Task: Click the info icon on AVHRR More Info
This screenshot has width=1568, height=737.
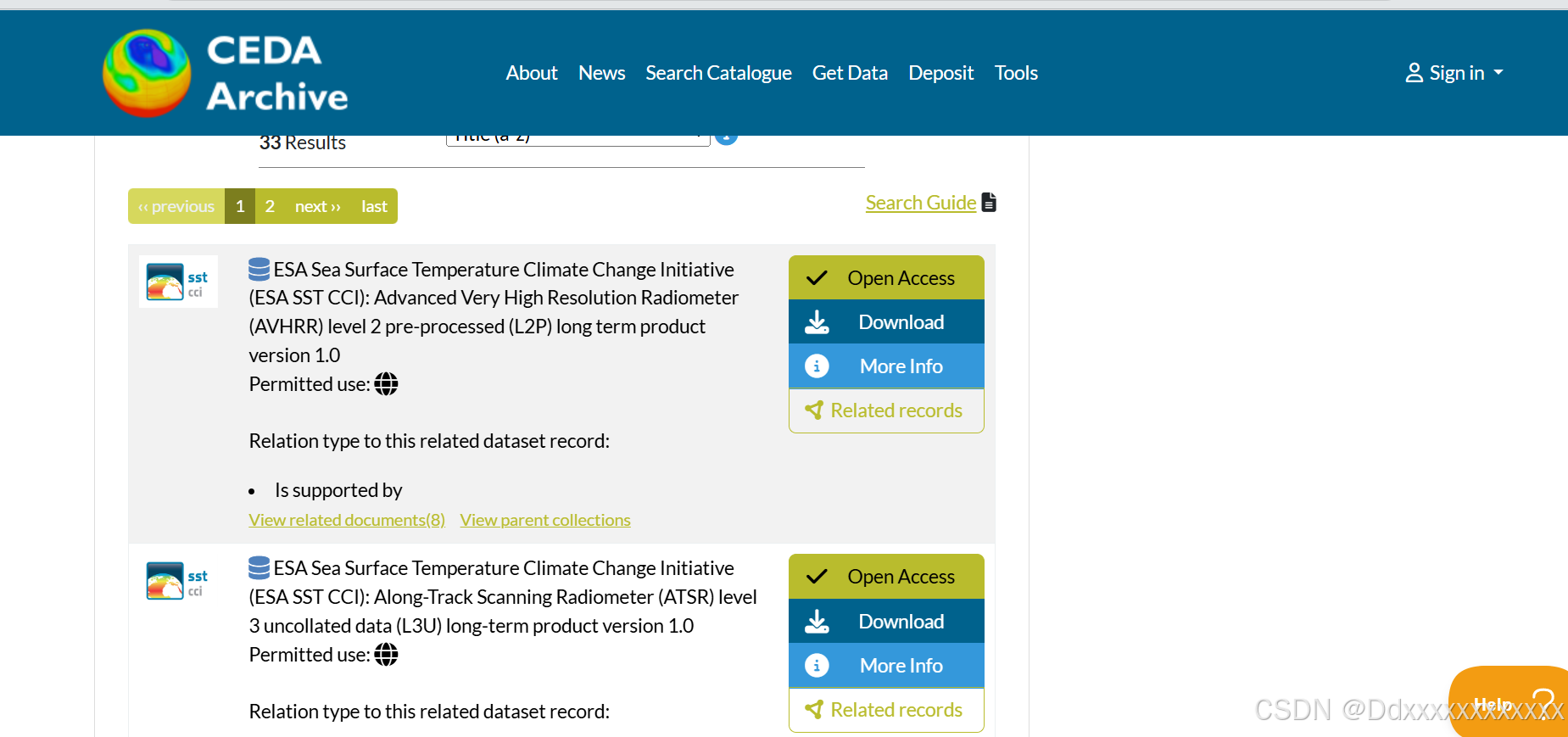Action: (817, 366)
